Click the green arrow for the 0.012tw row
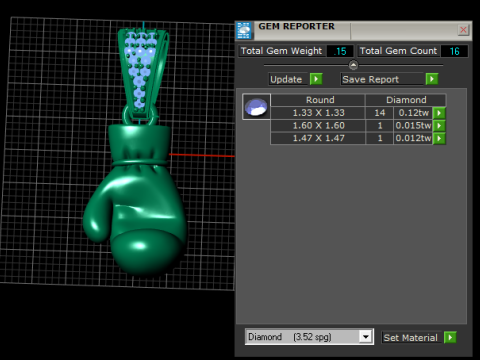Viewport: 480px width, 360px height. 439,138
